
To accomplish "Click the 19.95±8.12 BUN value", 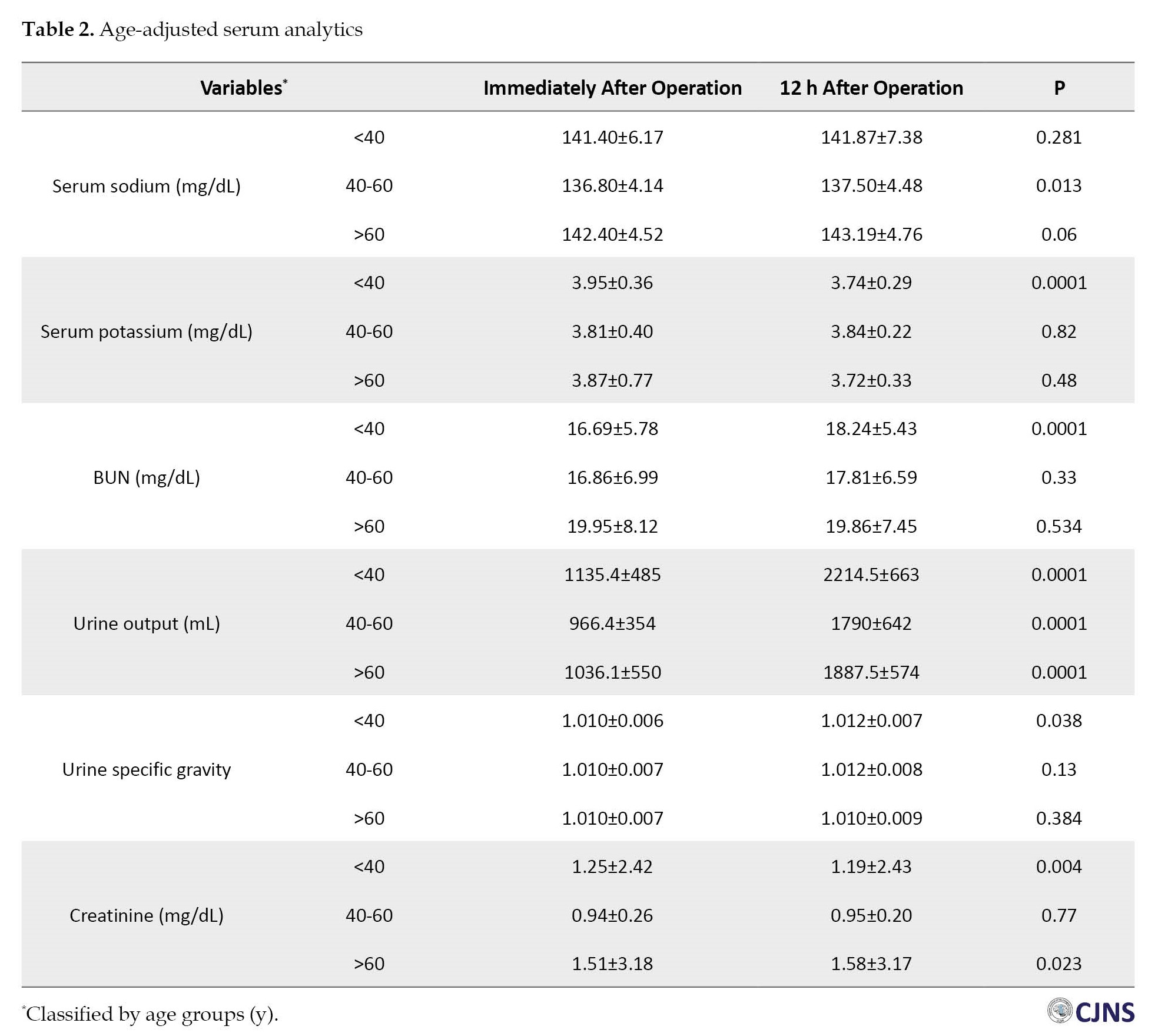I will pos(612,526).
